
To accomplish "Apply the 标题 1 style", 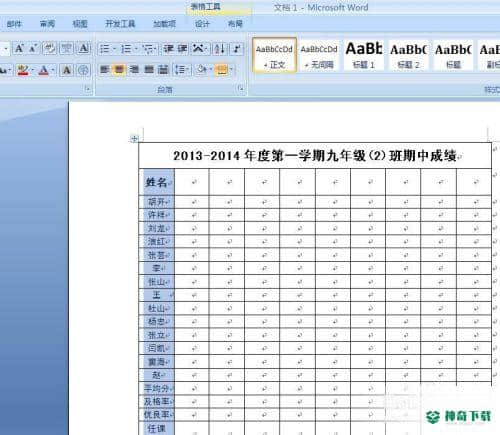I will click(x=364, y=55).
